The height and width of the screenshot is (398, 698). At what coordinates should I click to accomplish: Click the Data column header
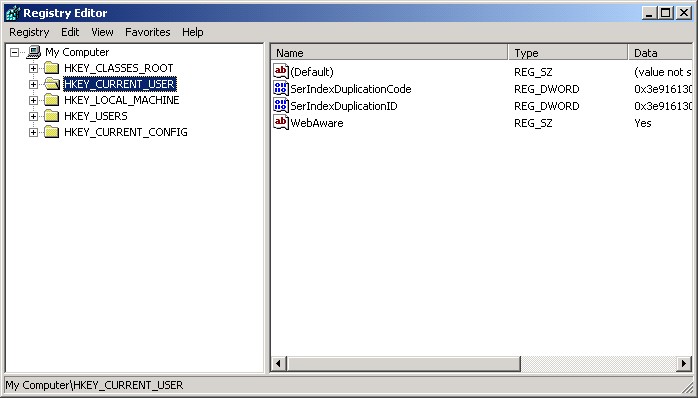tap(661, 53)
